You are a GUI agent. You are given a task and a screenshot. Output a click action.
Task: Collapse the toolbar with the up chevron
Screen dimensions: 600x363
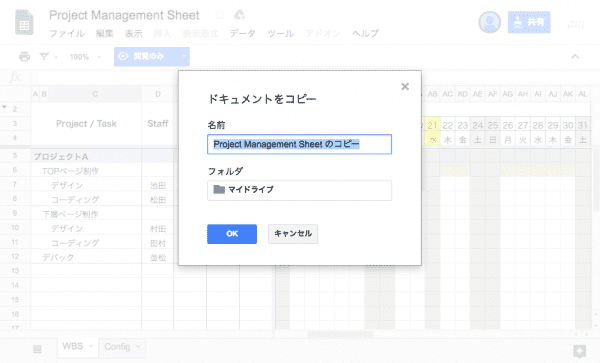(x=575, y=57)
